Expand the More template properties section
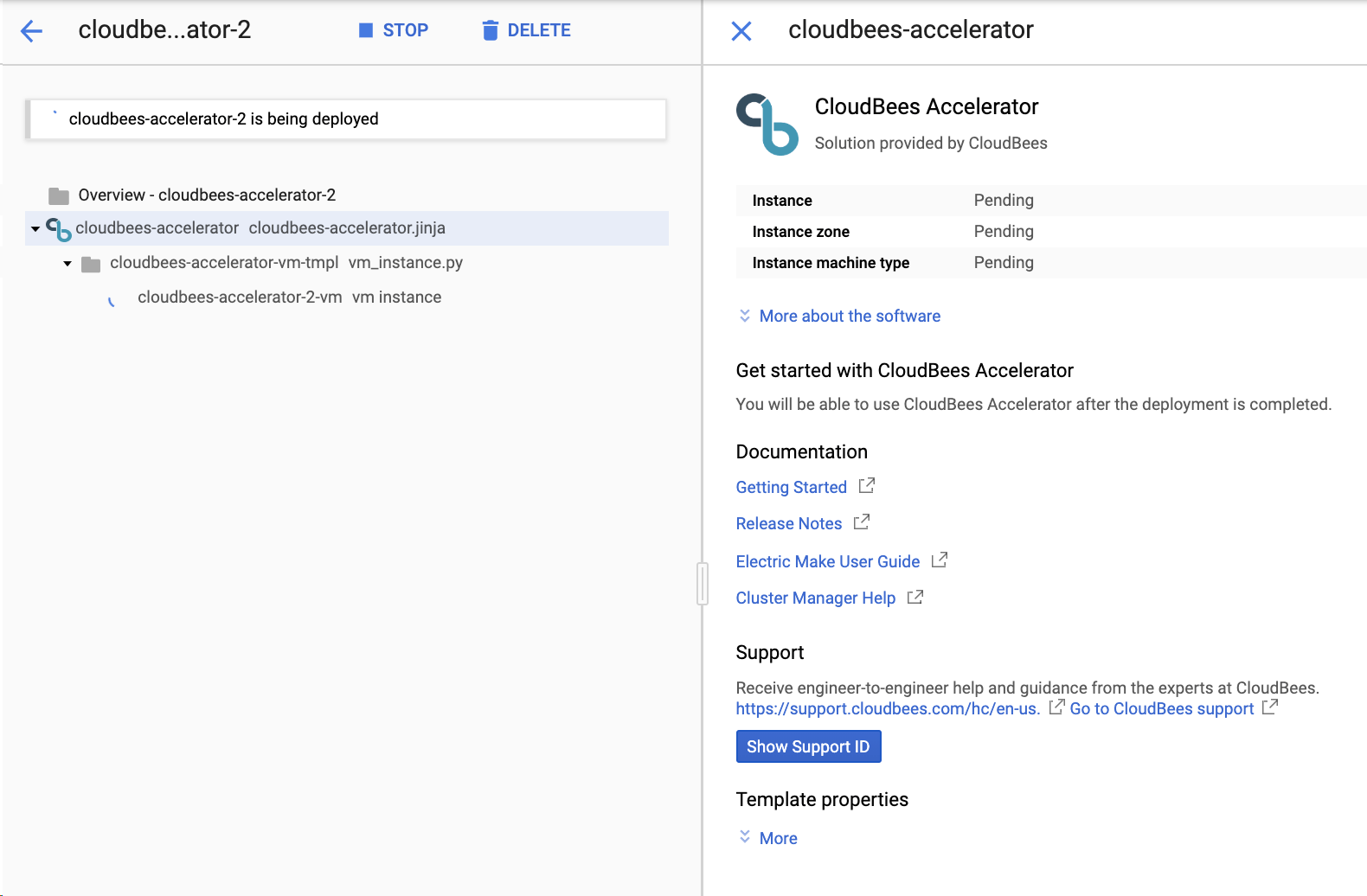This screenshot has height=896, width=1367. pos(769,838)
